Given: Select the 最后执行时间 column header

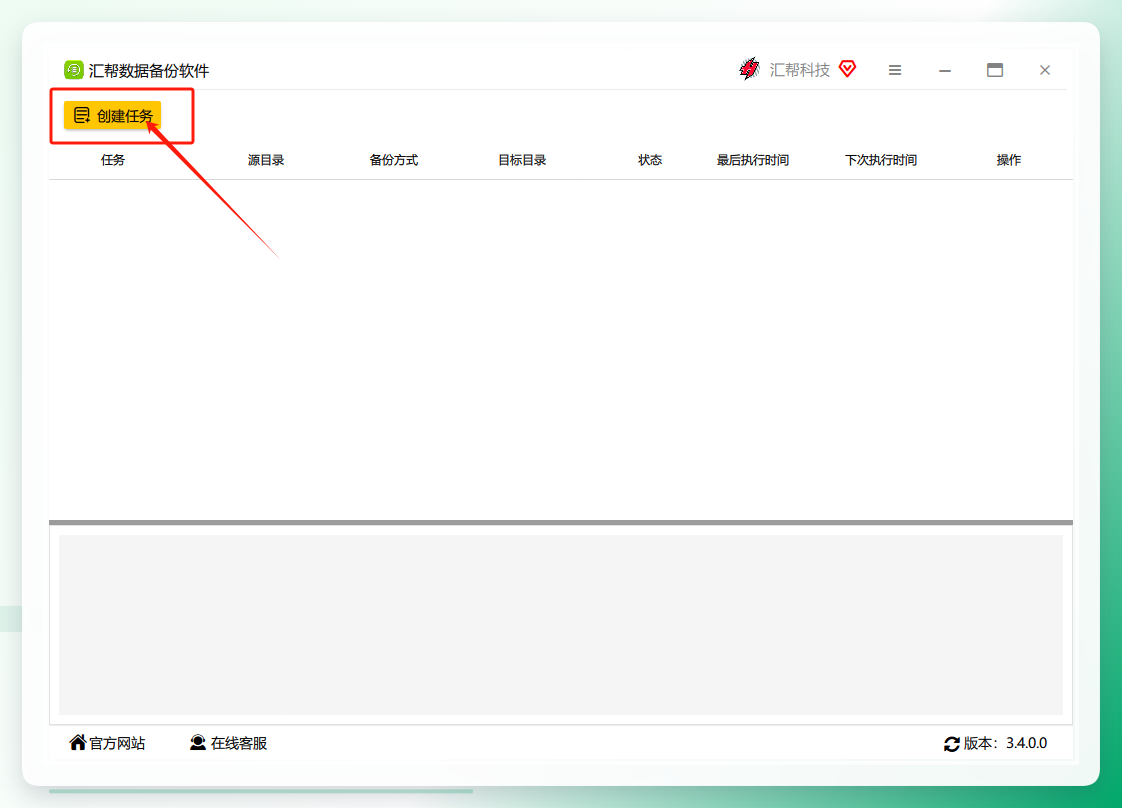Looking at the screenshot, I should [753, 160].
